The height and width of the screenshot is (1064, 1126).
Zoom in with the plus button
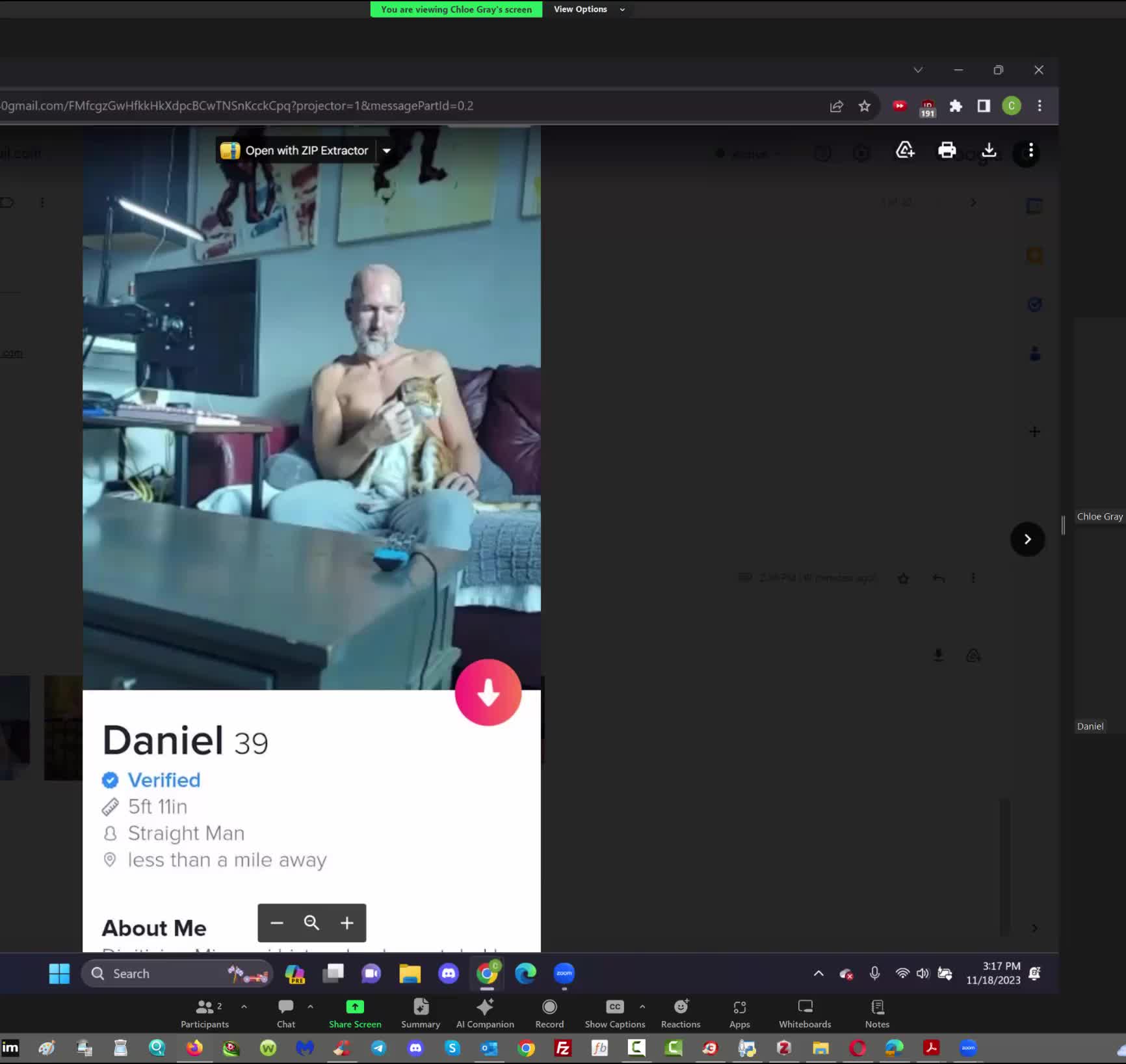pyautogui.click(x=347, y=923)
